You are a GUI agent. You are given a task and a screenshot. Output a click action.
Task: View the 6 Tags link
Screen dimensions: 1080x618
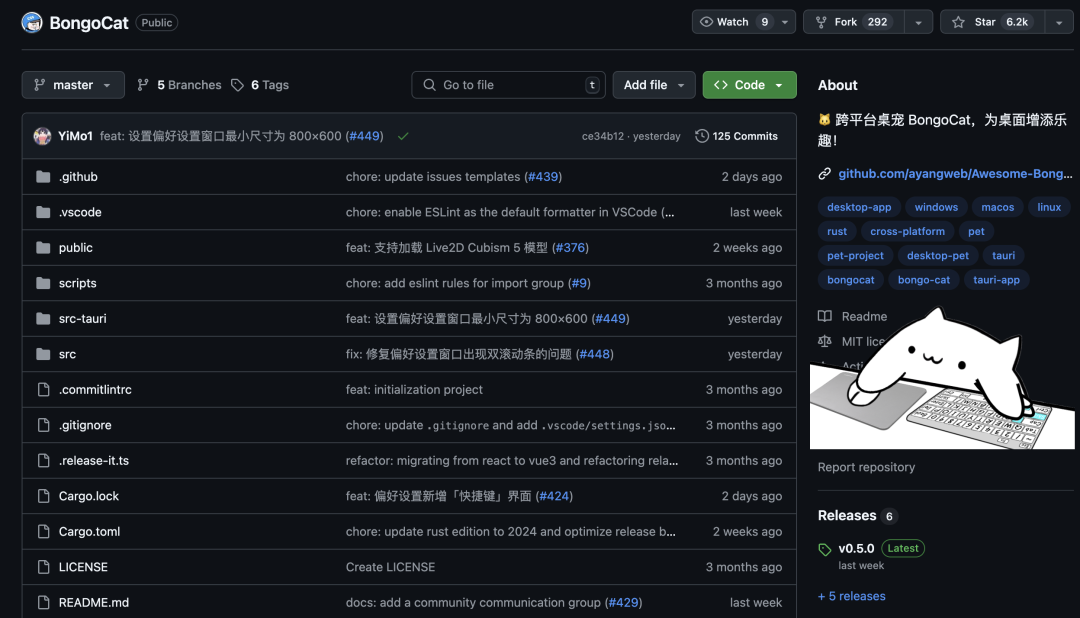pyautogui.click(x=260, y=85)
